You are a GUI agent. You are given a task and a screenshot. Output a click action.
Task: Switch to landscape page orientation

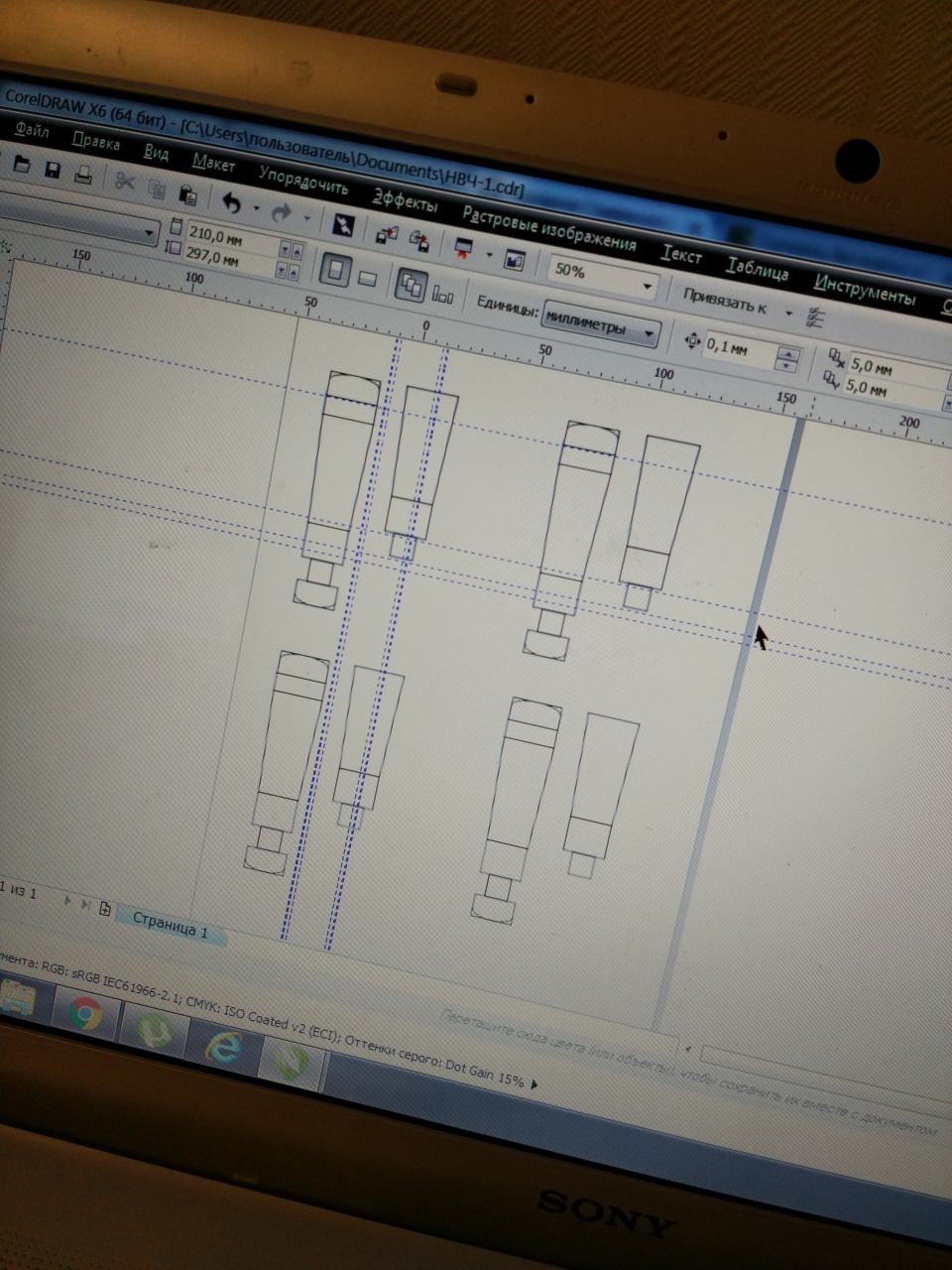pyautogui.click(x=367, y=279)
